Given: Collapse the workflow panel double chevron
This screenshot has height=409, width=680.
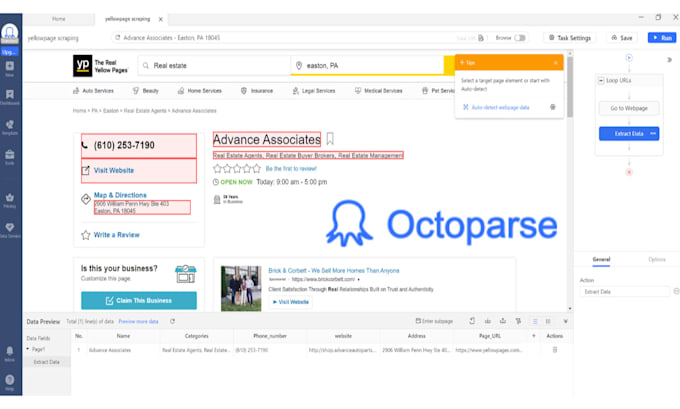Looking at the screenshot, I should pyautogui.click(x=669, y=60).
